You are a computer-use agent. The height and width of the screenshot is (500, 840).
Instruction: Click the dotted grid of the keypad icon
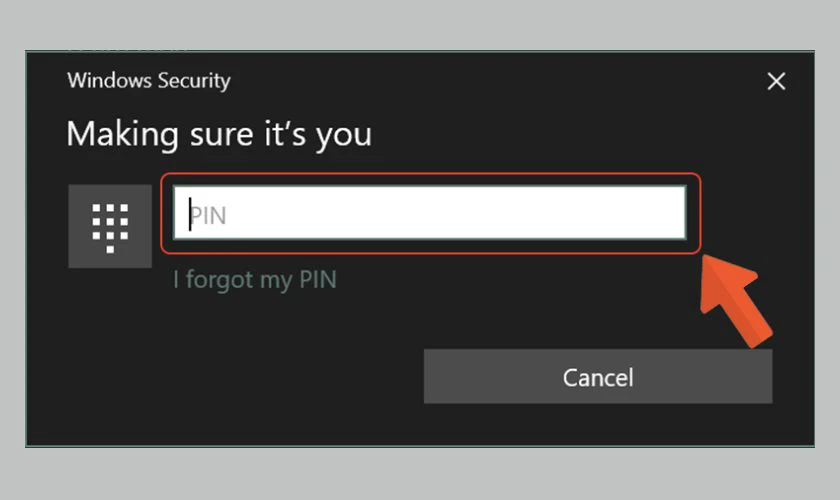coord(110,228)
